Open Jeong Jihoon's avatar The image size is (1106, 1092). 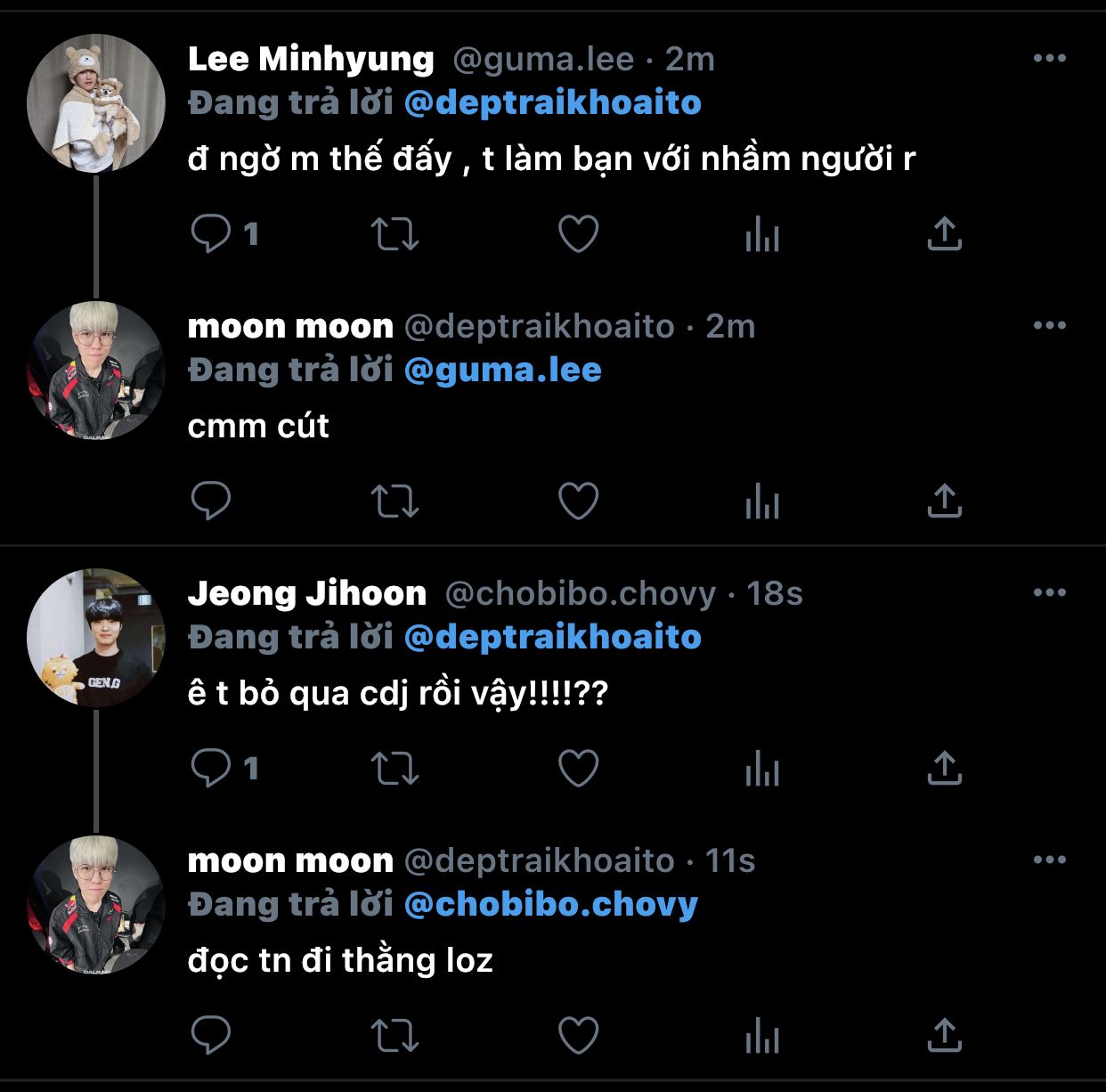click(96, 638)
